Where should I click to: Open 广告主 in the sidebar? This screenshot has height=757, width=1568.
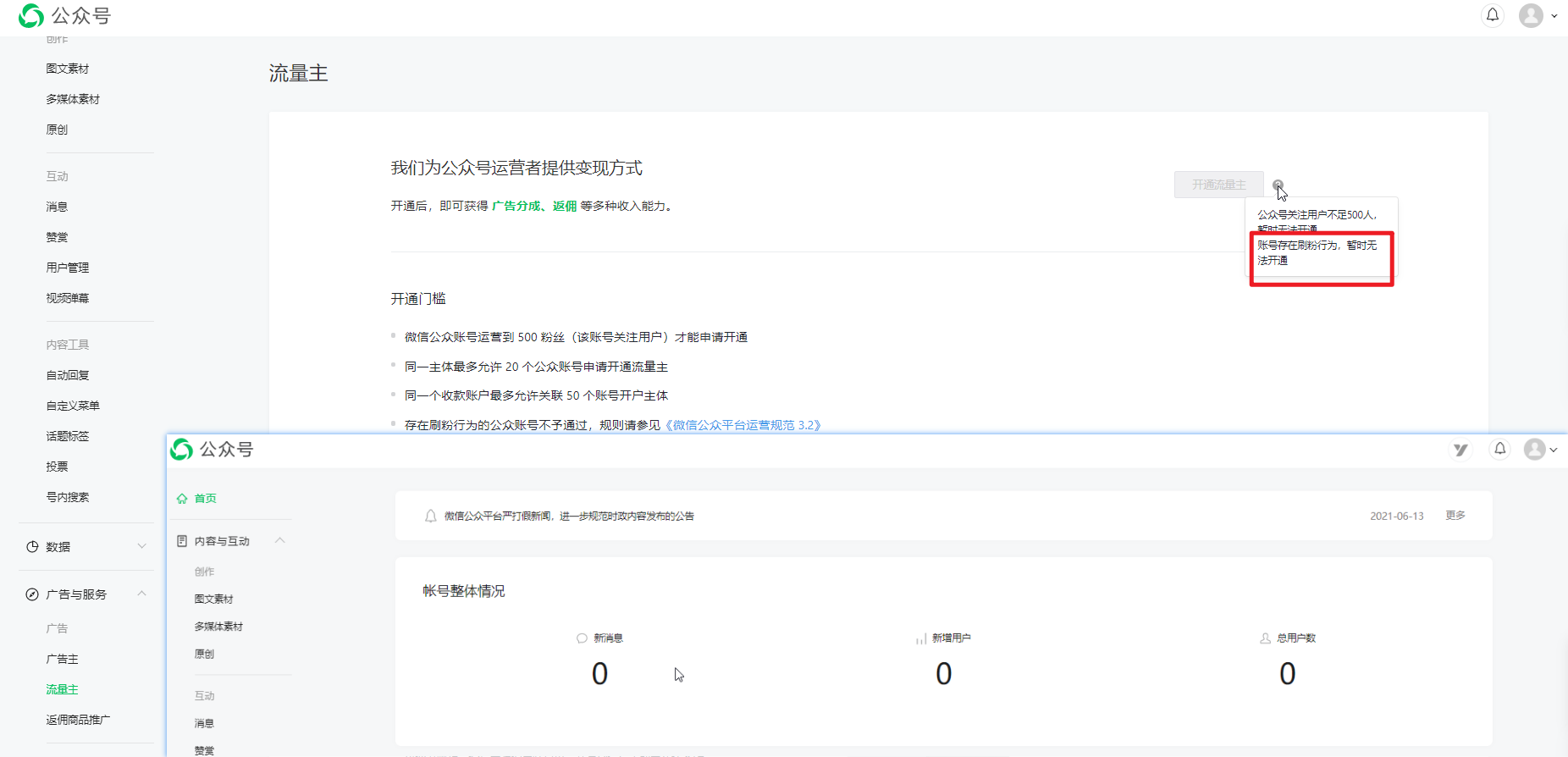62,659
